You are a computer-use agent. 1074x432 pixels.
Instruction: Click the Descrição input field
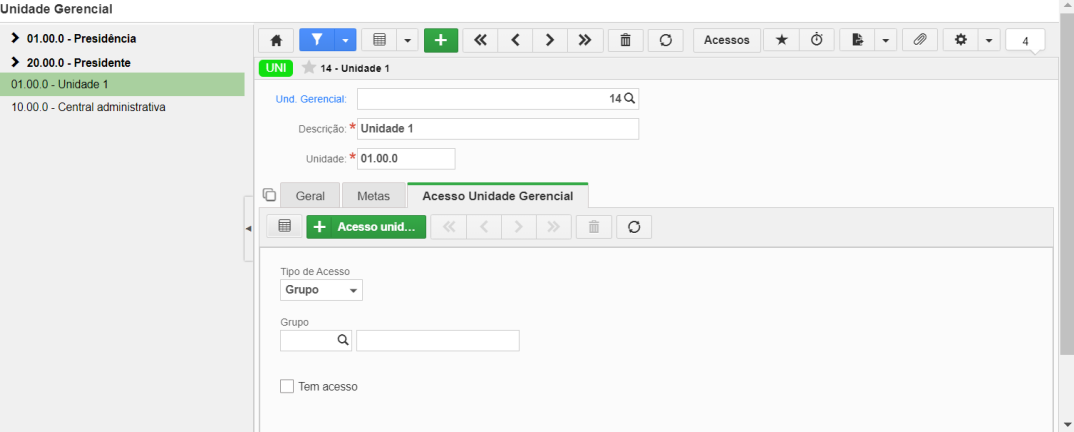click(x=498, y=129)
